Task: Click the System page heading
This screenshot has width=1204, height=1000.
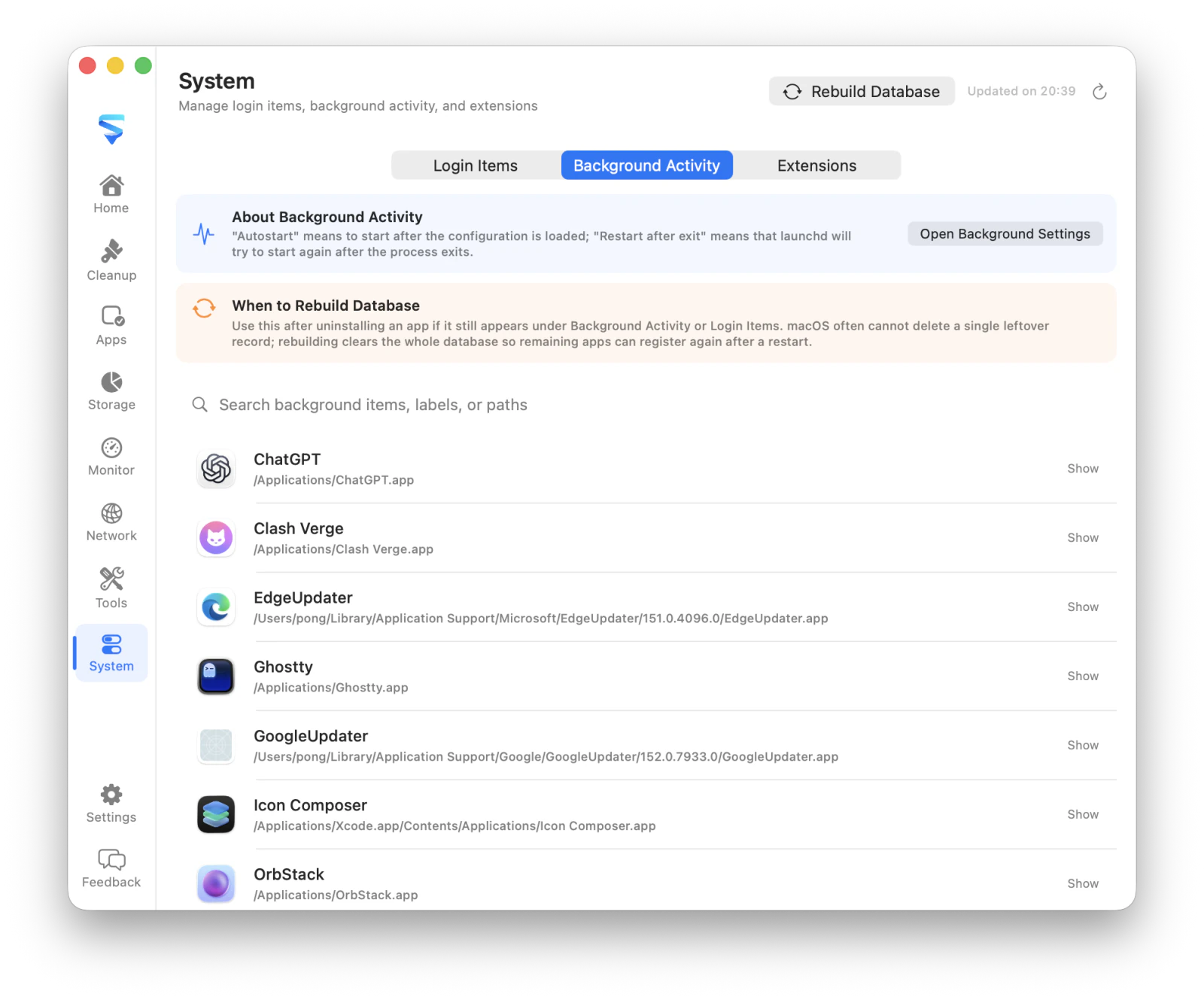Action: (x=217, y=81)
